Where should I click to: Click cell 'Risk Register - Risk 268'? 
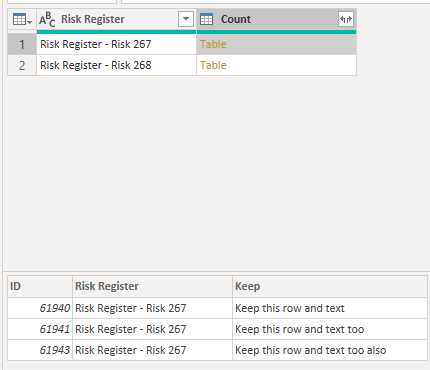pyautogui.click(x=116, y=65)
